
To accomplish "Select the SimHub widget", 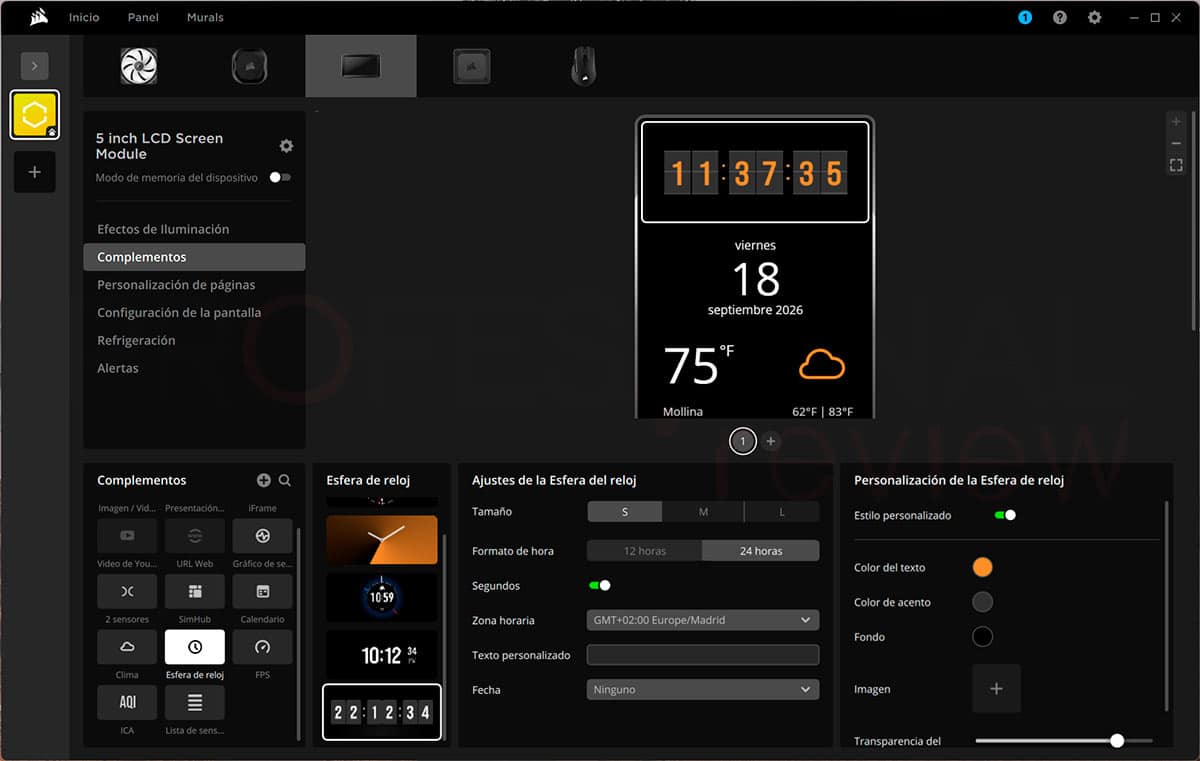I will click(195, 592).
